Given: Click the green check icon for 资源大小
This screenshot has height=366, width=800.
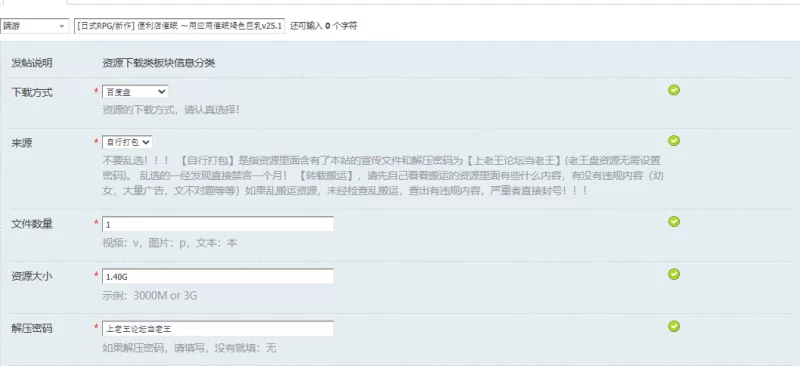Looking at the screenshot, I should pyautogui.click(x=674, y=274).
